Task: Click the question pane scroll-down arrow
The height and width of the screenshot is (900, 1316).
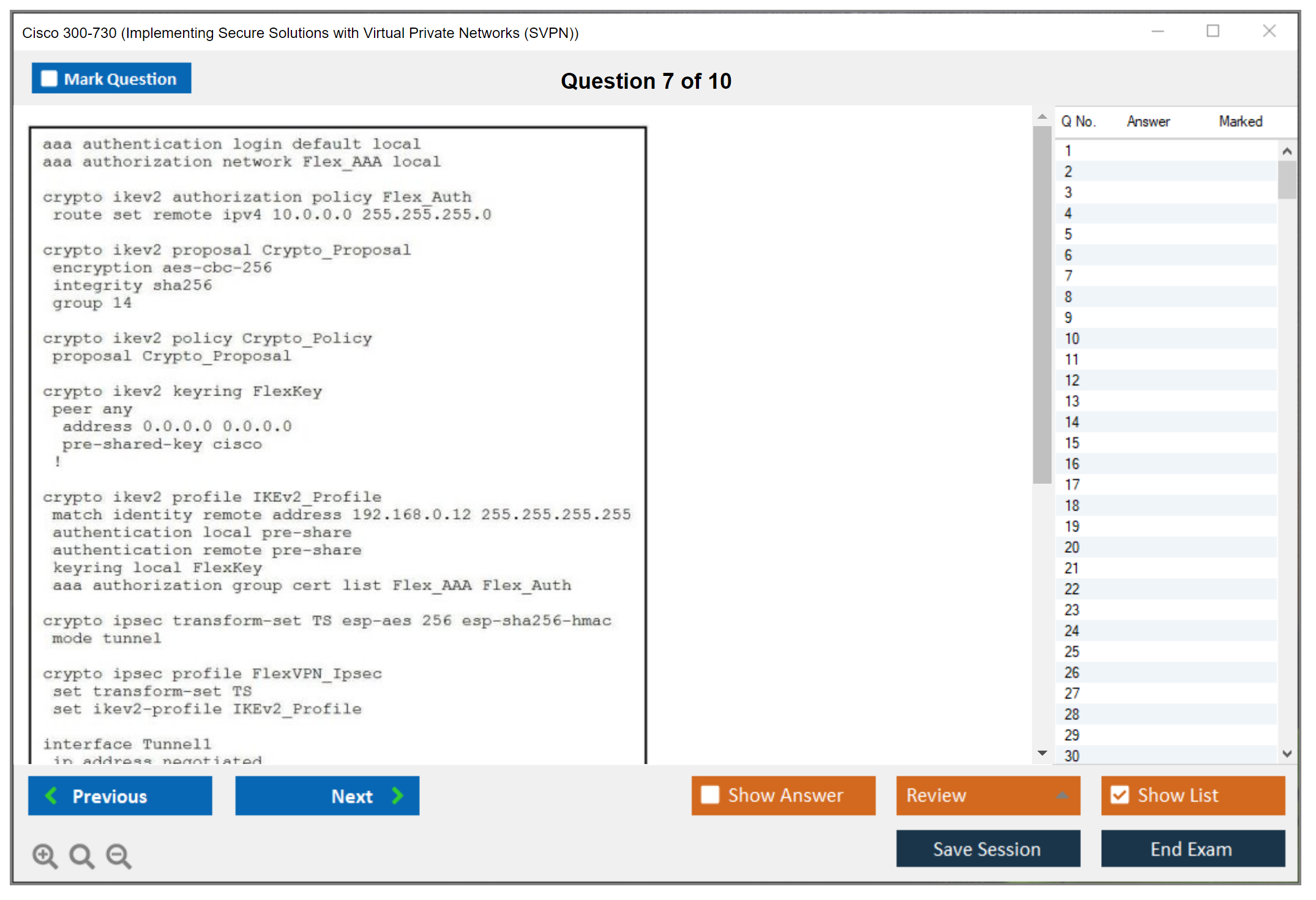Action: 1042,753
